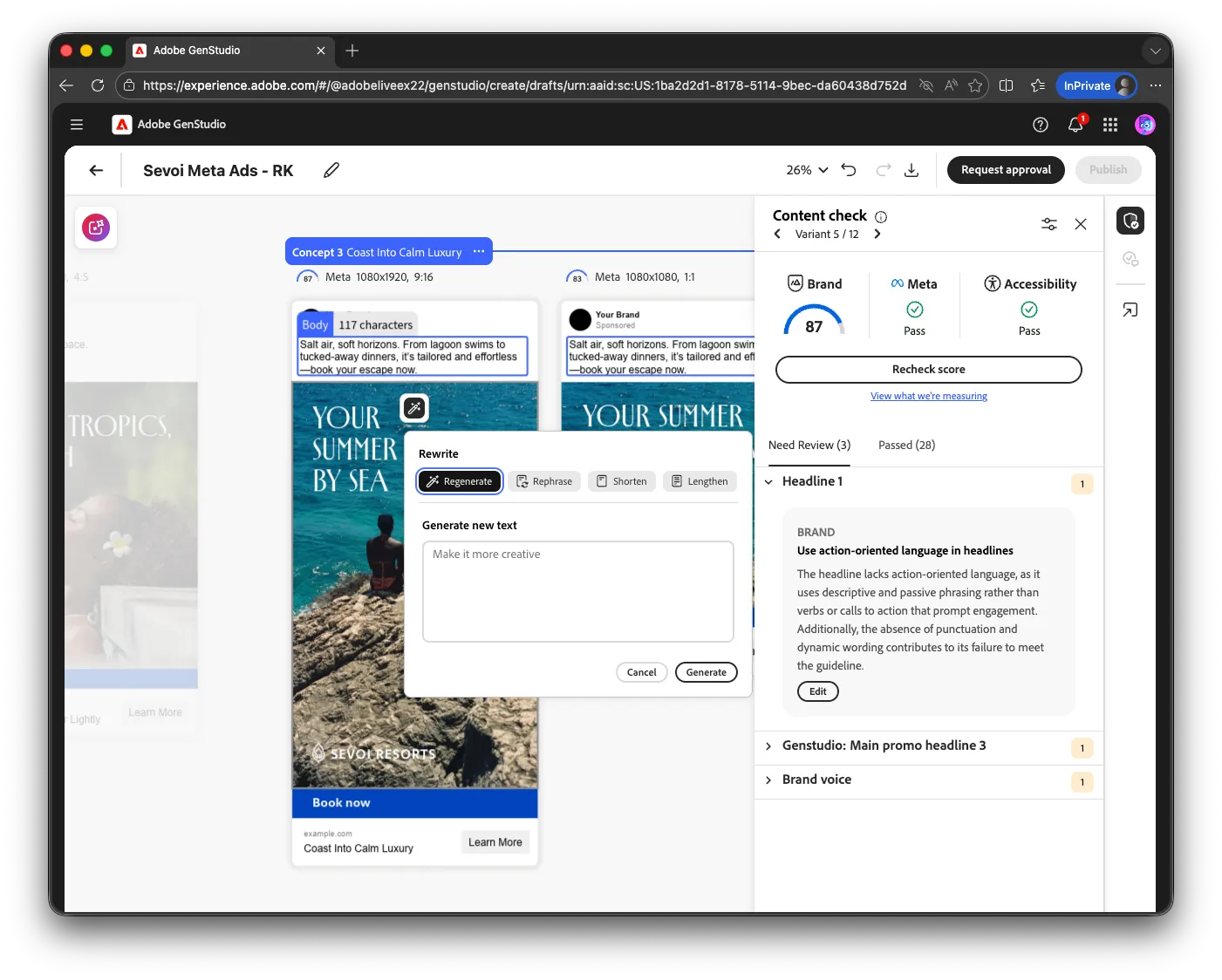Select the Adobe GenStudio browser tab
The width and height of the screenshot is (1222, 980).
point(231,51)
